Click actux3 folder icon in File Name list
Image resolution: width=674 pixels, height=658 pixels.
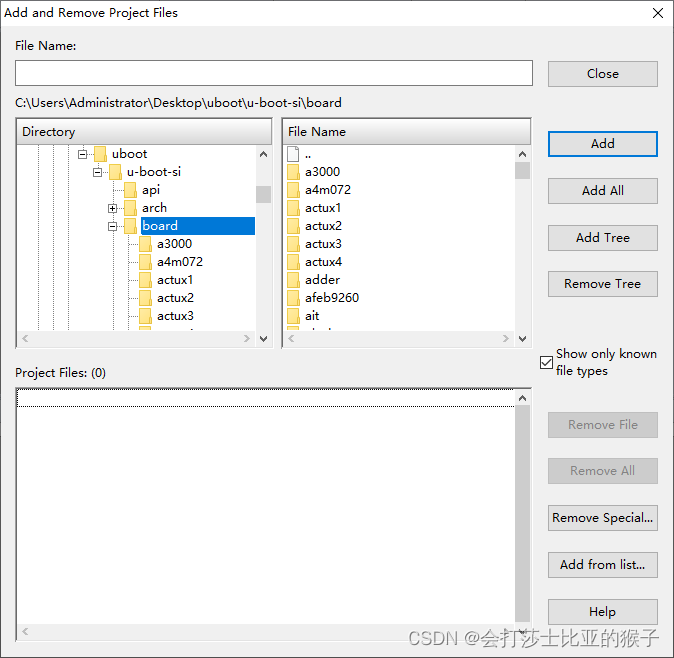(x=293, y=244)
